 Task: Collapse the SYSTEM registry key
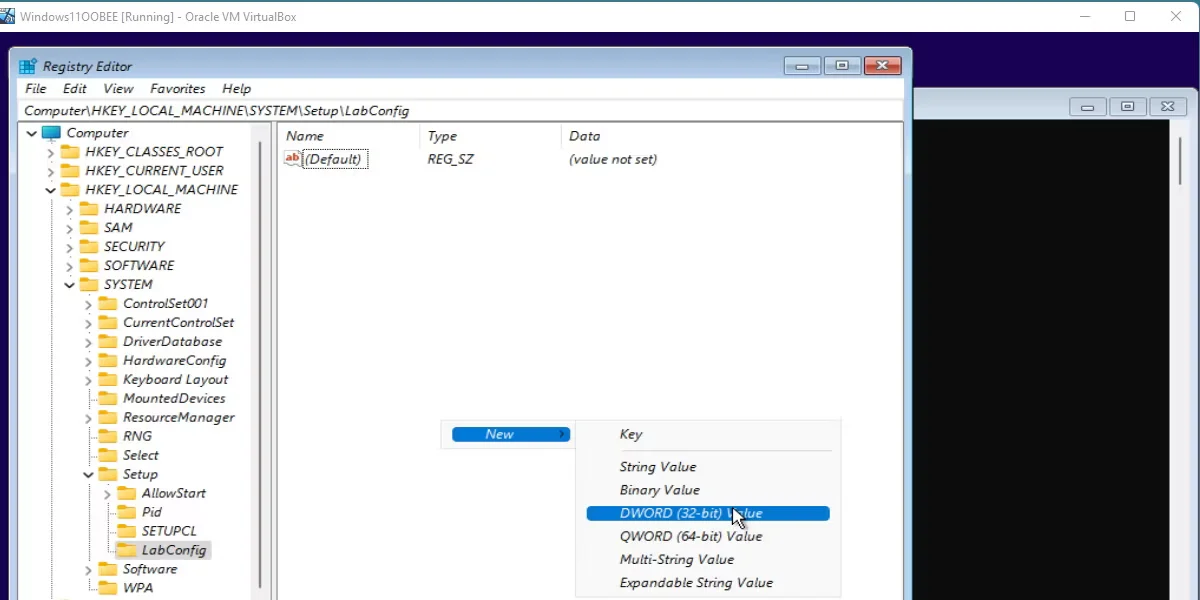(68, 284)
